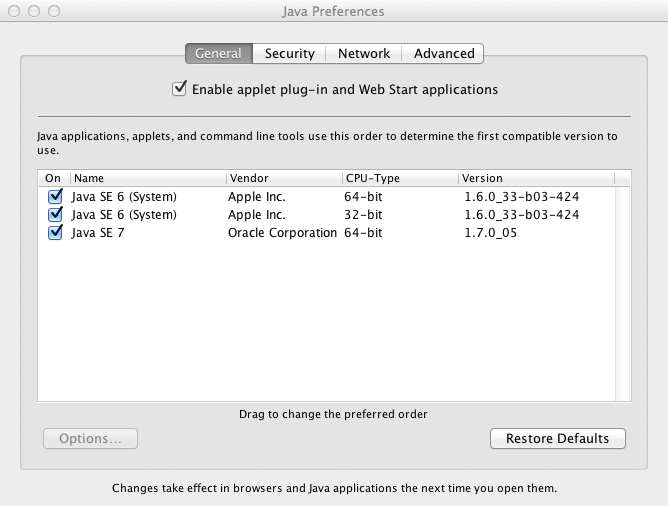Click version 1.6.0_33-b03-424 in the 32-bit row
The height and width of the screenshot is (506, 668).
pos(522,215)
